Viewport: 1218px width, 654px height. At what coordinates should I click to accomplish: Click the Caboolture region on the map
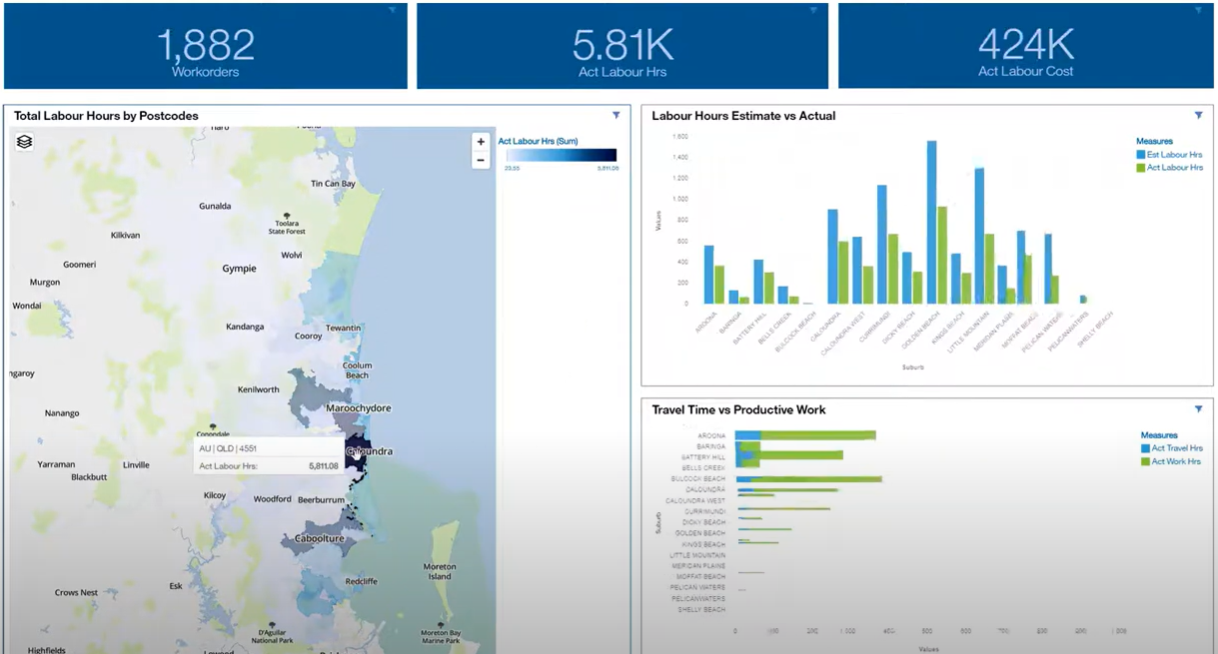pos(318,538)
